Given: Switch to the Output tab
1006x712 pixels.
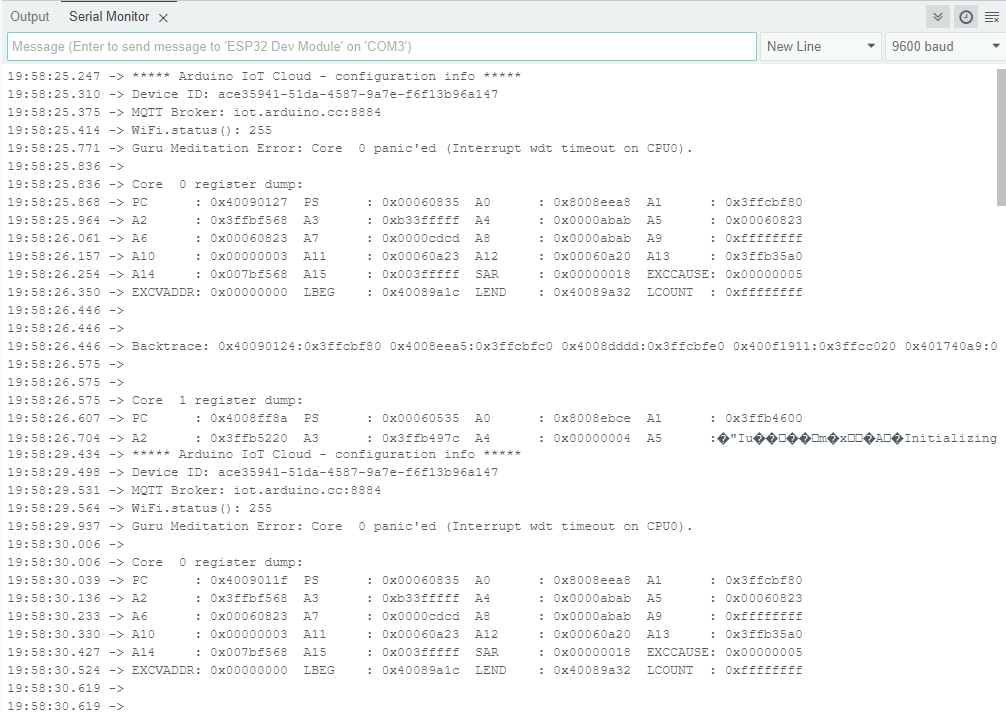Looking at the screenshot, I should click(x=29, y=16).
